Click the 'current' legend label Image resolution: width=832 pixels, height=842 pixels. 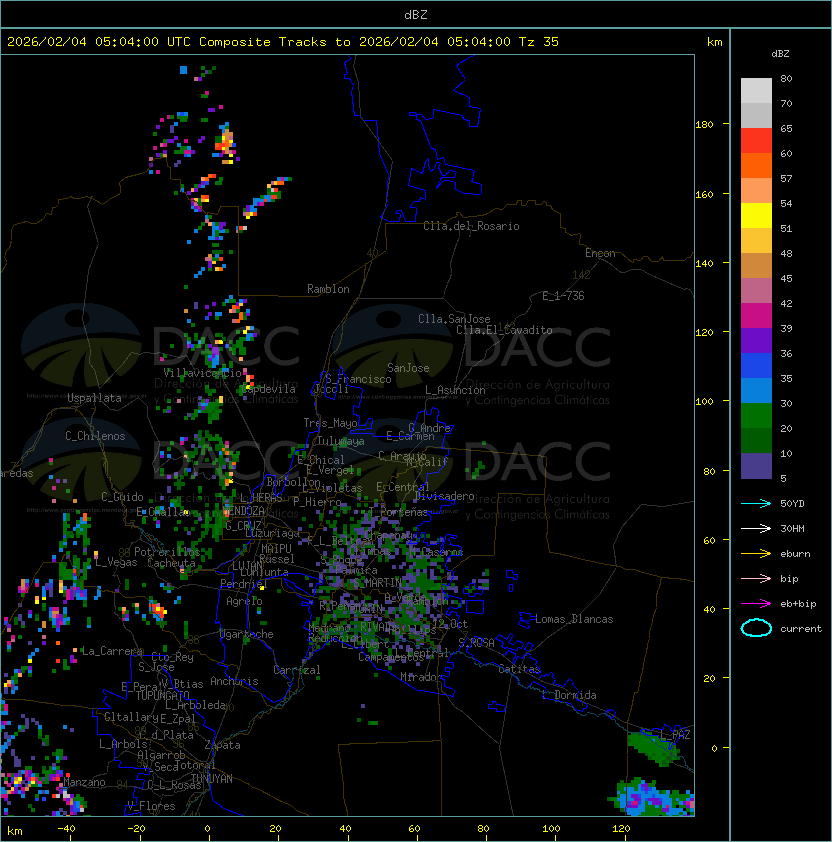click(801, 629)
